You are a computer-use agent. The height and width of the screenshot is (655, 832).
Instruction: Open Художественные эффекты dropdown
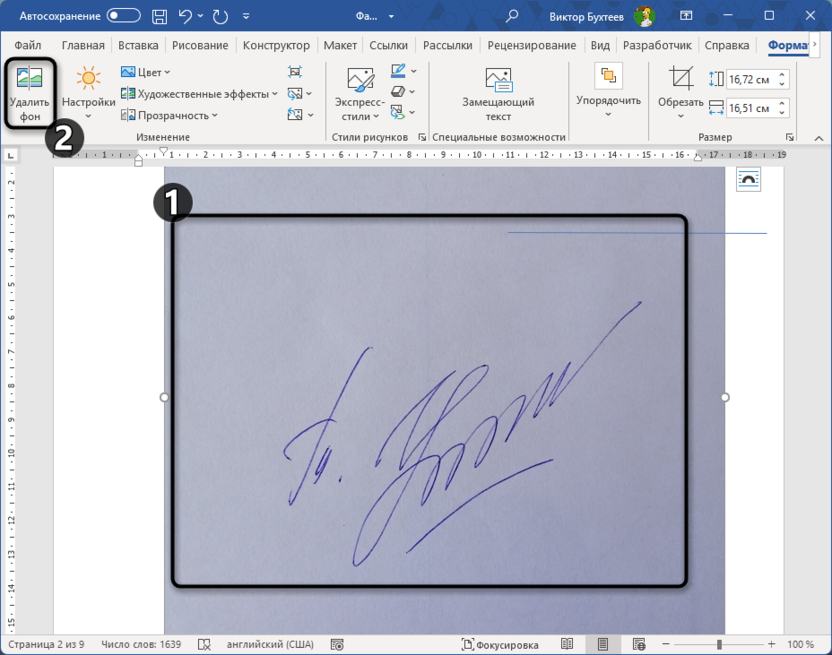point(199,94)
